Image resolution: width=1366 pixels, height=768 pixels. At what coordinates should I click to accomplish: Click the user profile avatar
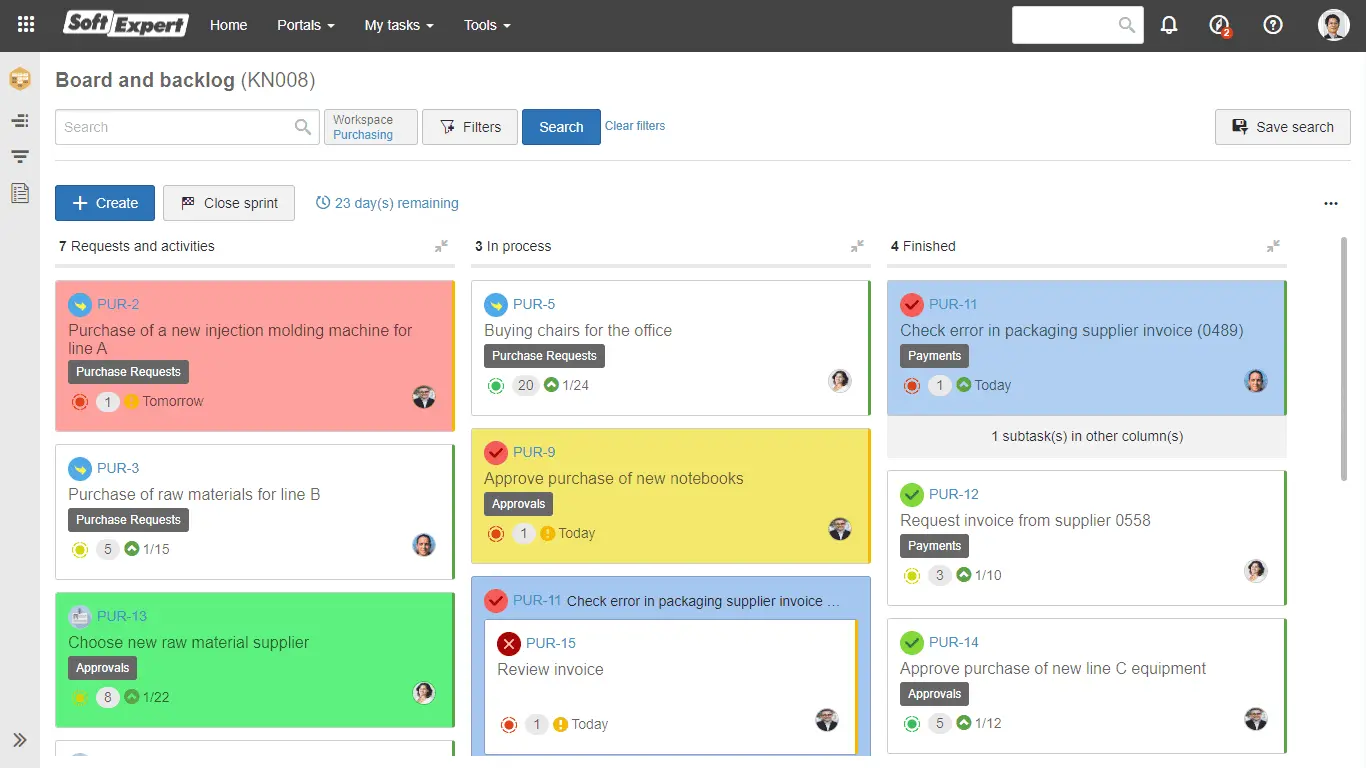pyautogui.click(x=1334, y=25)
